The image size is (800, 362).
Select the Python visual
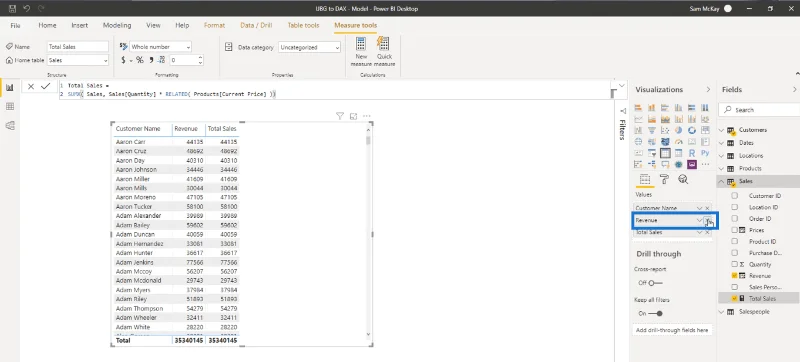coord(705,153)
